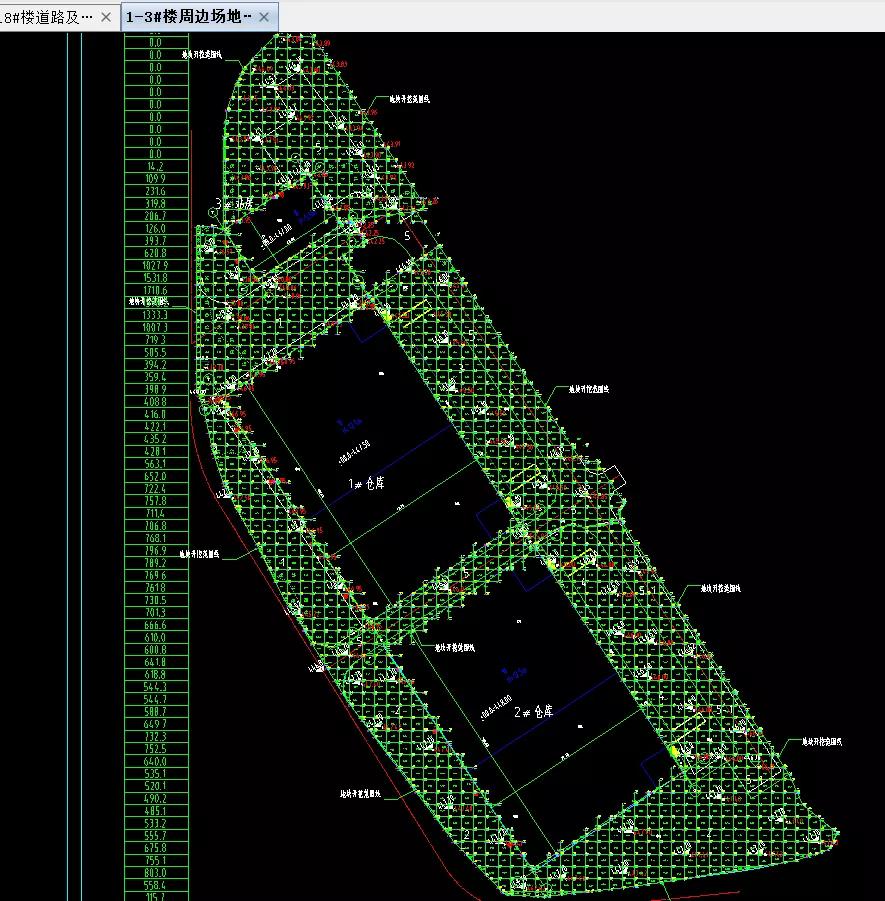Click the 1# 仓库 label
The image size is (885, 901).
(365, 482)
